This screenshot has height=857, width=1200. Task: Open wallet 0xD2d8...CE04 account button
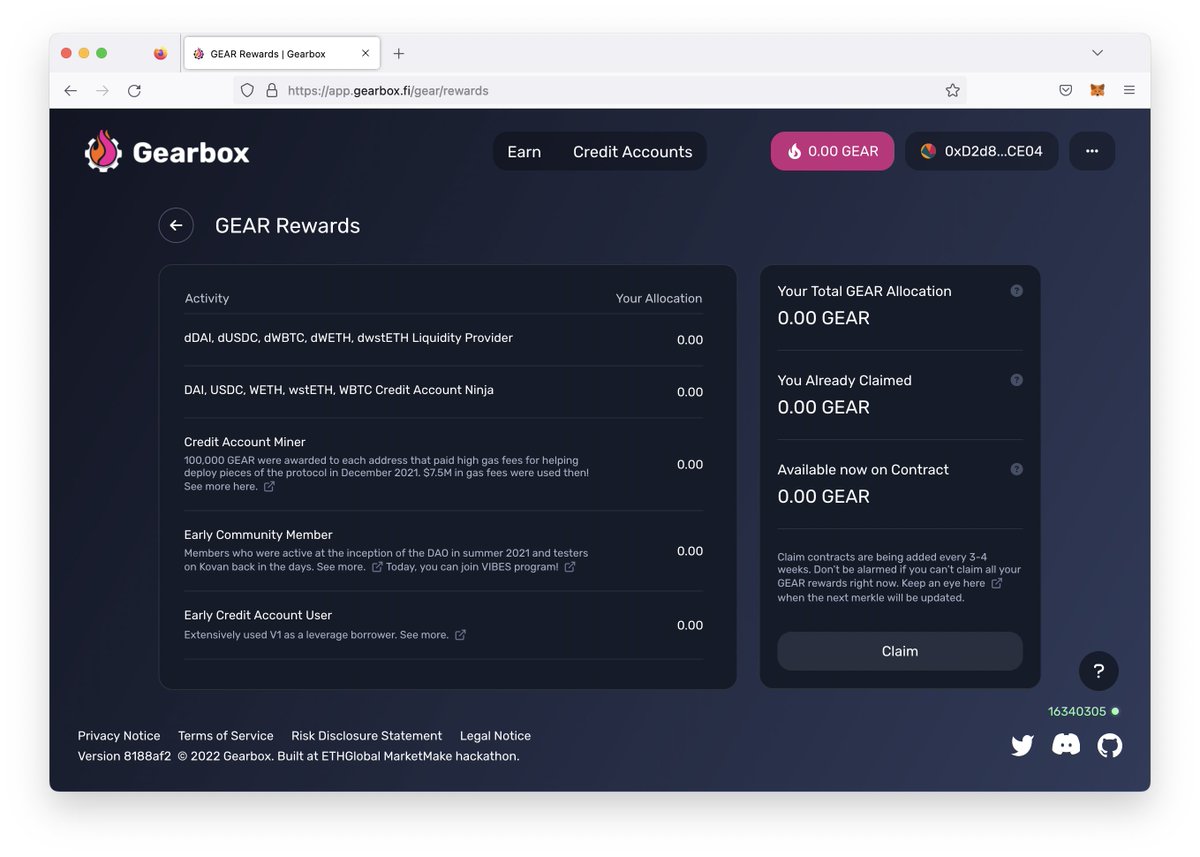982,151
